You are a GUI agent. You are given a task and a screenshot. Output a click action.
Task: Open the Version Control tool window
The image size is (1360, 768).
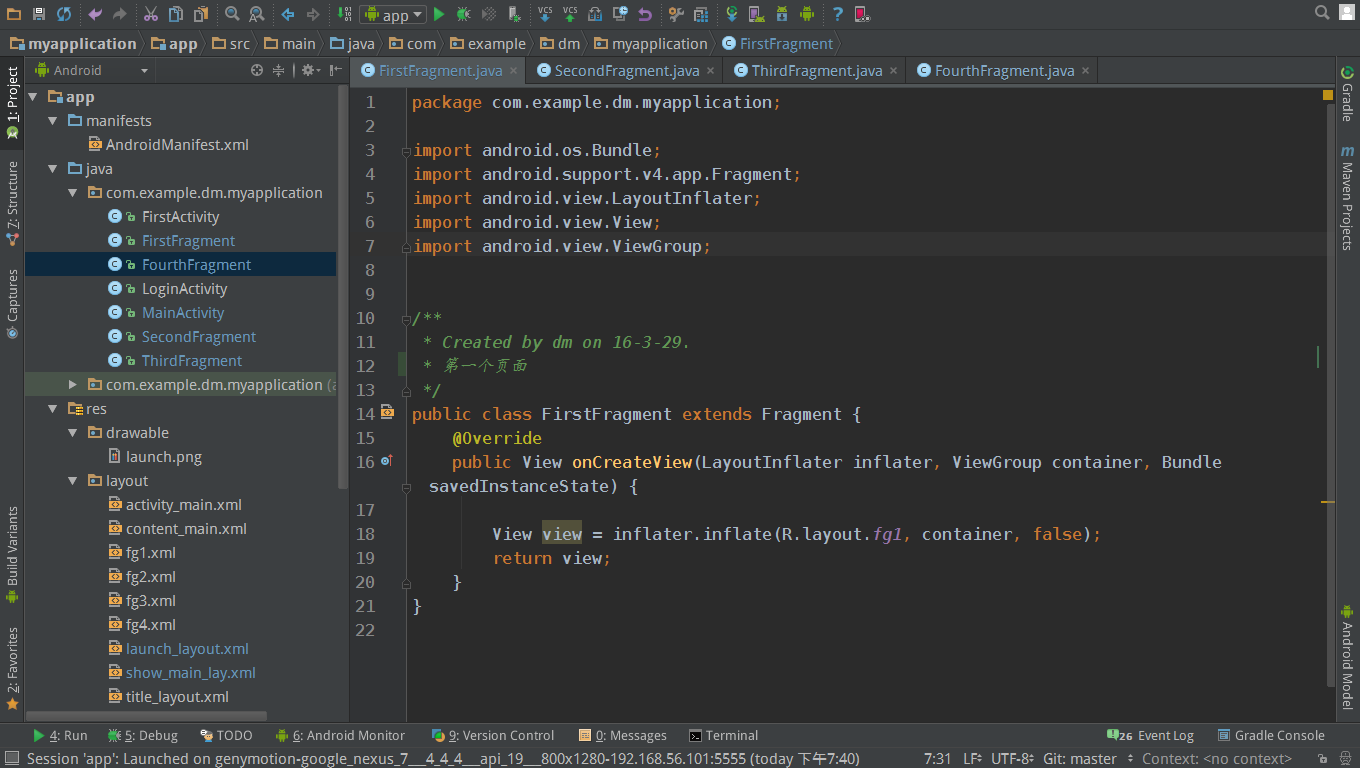492,735
